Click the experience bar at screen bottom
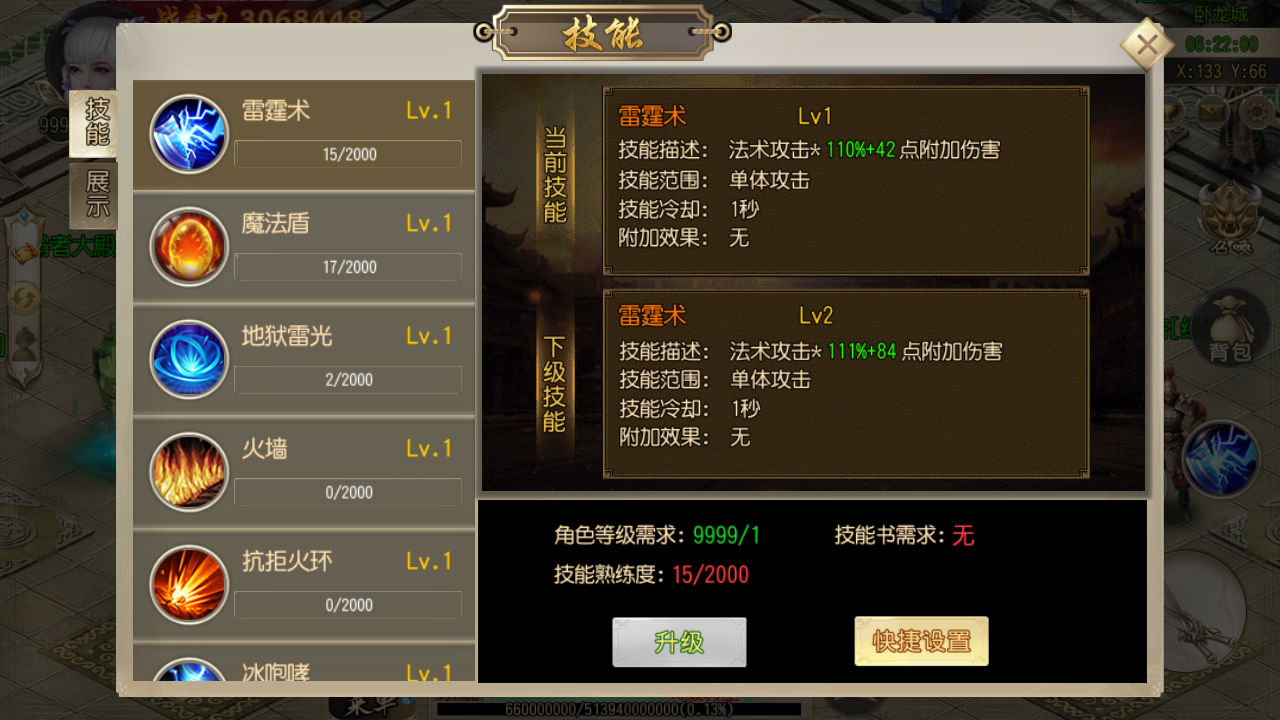The height and width of the screenshot is (720, 1280). tap(619, 709)
